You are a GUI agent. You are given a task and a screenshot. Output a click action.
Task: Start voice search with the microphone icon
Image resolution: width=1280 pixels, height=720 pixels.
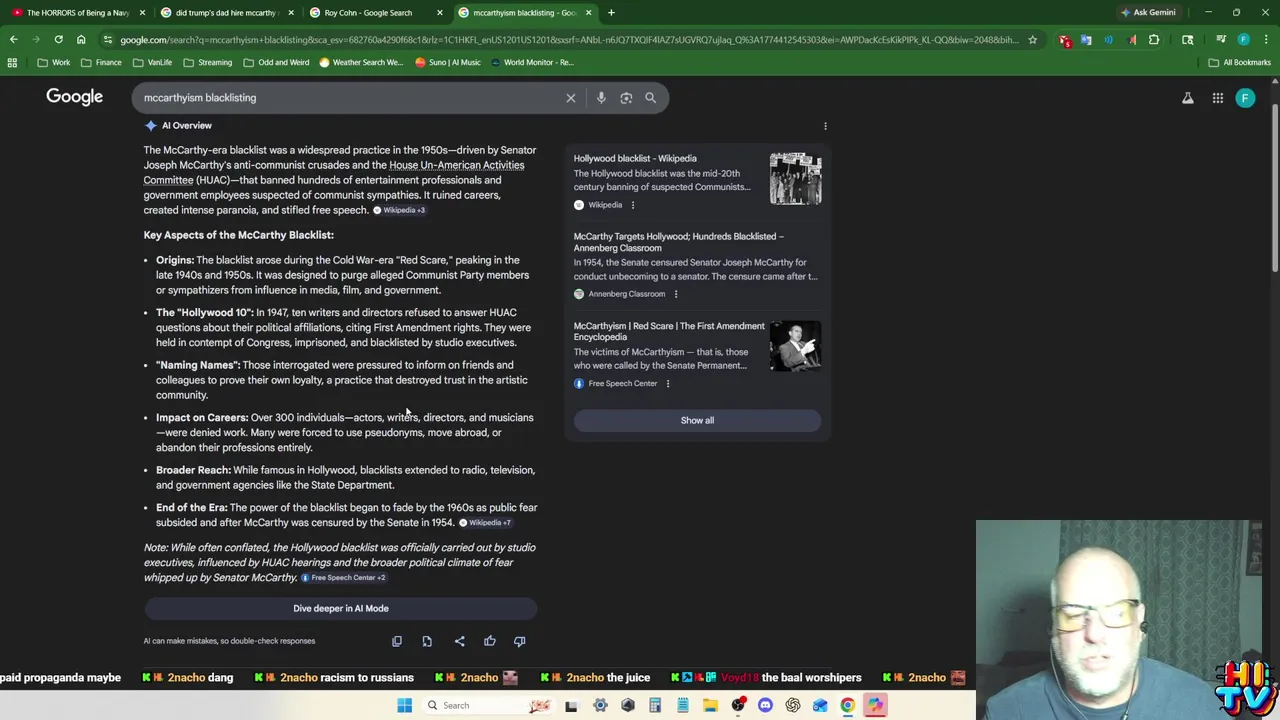coord(601,98)
